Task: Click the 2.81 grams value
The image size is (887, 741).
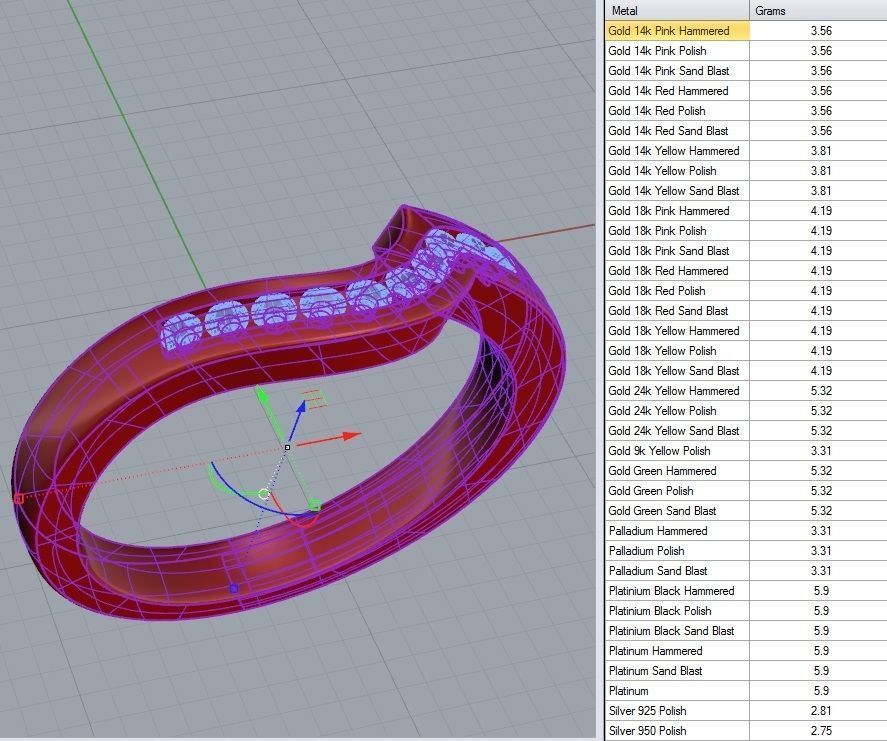Action: 821,710
